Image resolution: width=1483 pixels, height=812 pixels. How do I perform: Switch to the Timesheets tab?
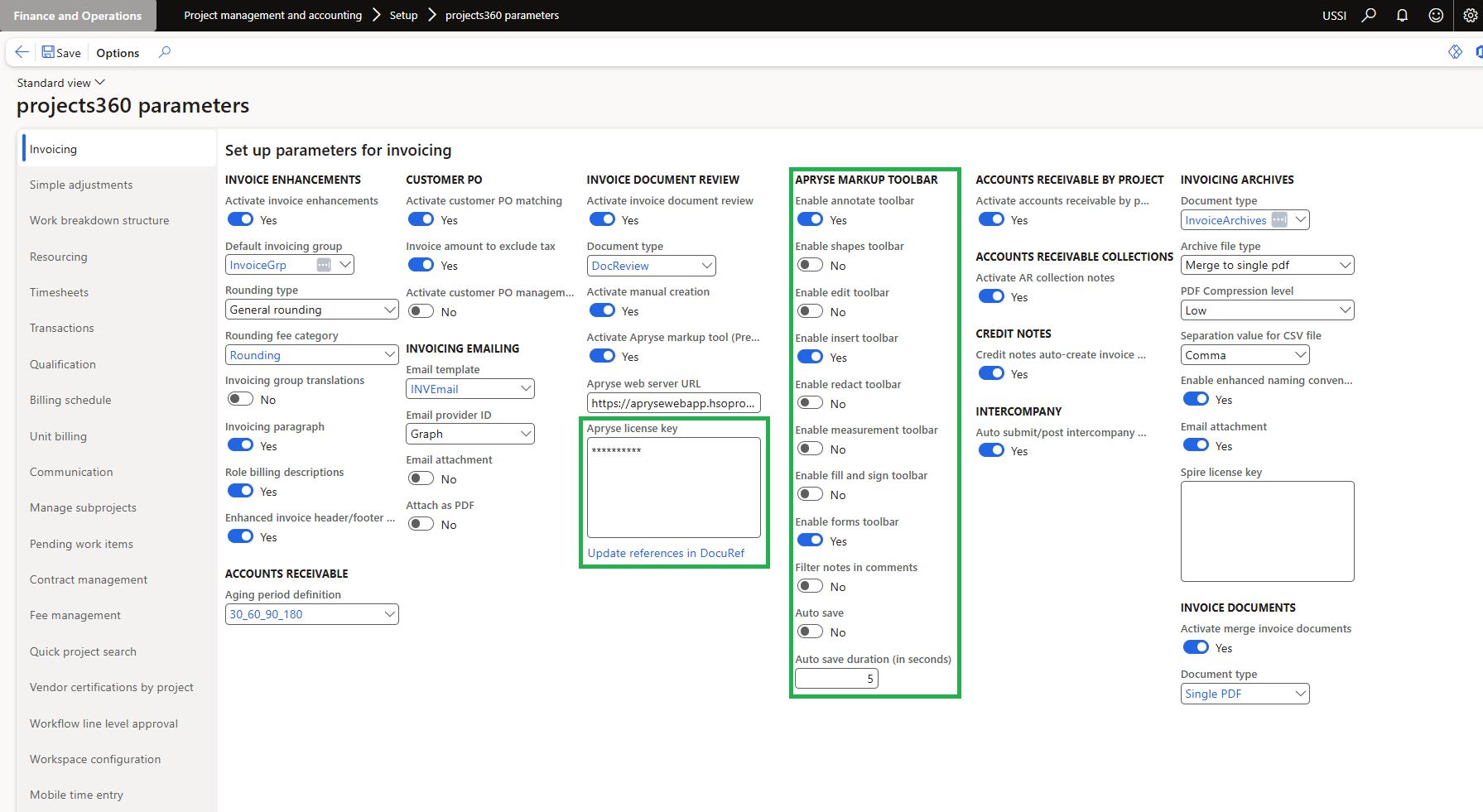point(59,292)
